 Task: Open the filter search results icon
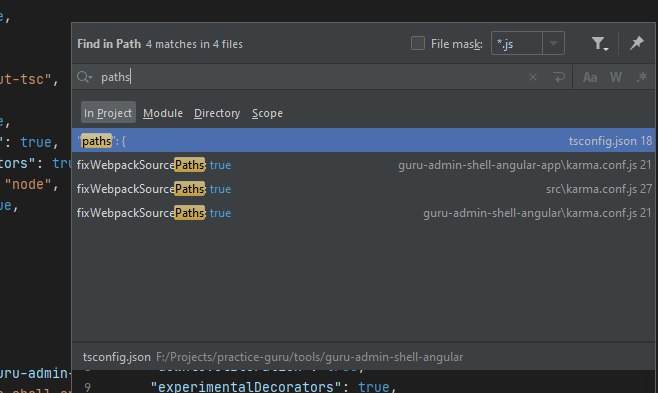599,43
